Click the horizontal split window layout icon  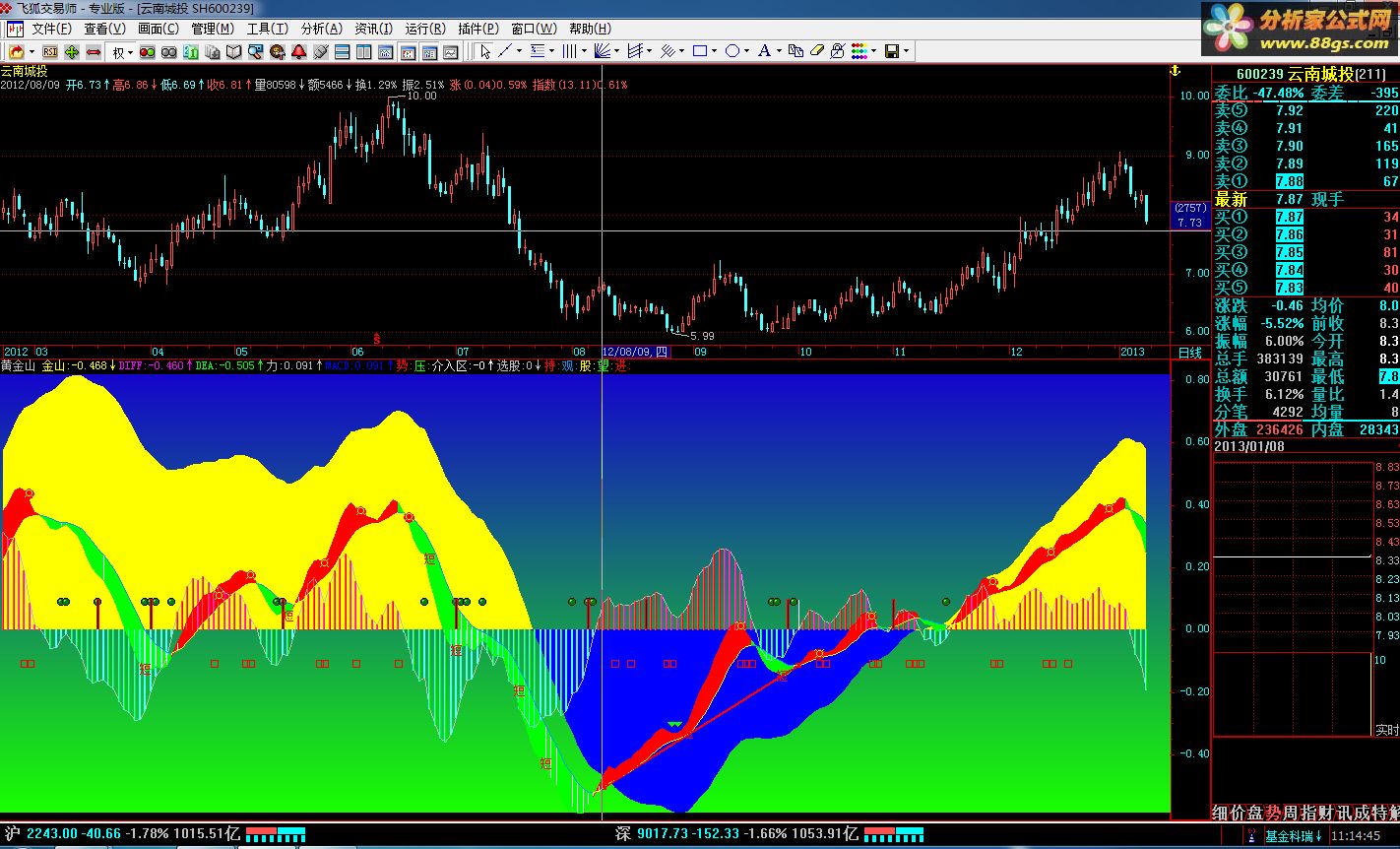(343, 51)
